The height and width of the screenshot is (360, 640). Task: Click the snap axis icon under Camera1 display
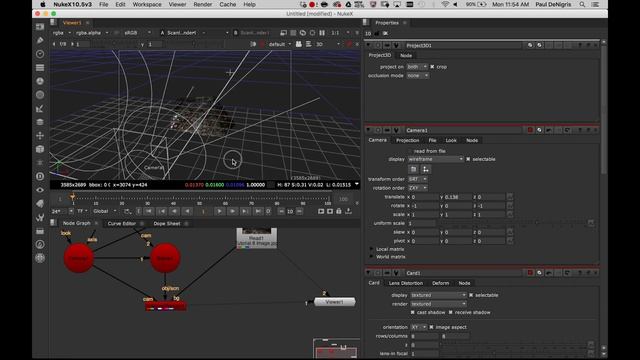pyautogui.click(x=426, y=169)
